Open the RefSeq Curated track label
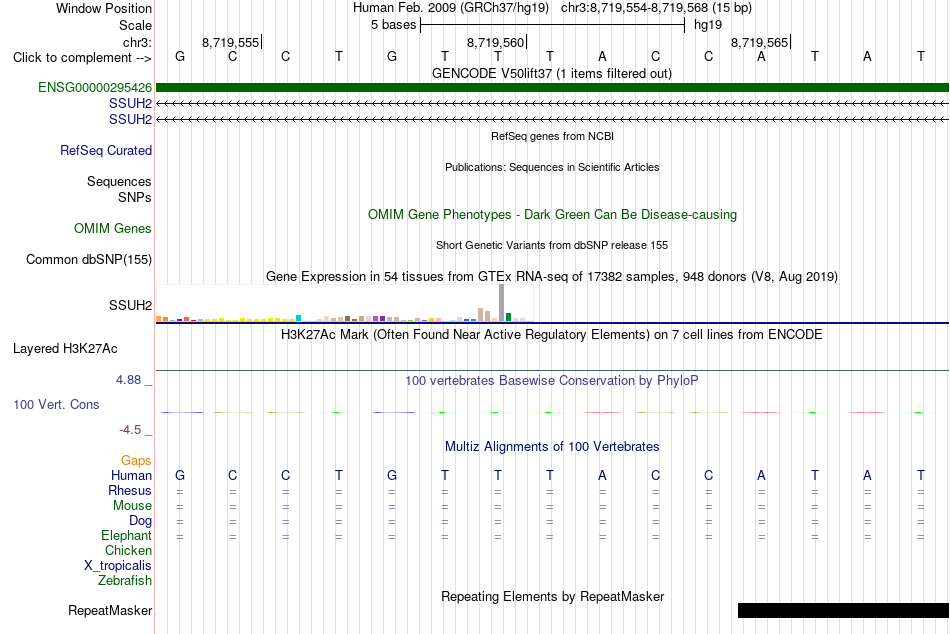This screenshot has width=950, height=634. [x=106, y=150]
